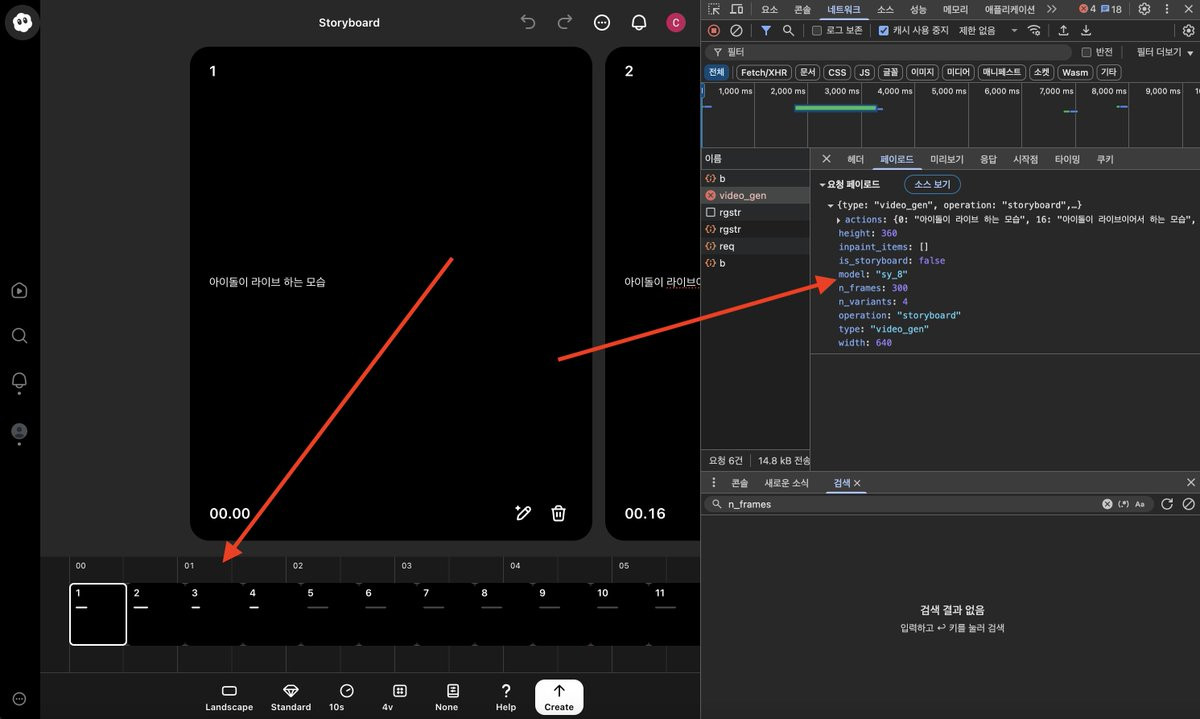Check the invert filter checkbox (반전)
The width and height of the screenshot is (1200, 719).
point(1087,52)
